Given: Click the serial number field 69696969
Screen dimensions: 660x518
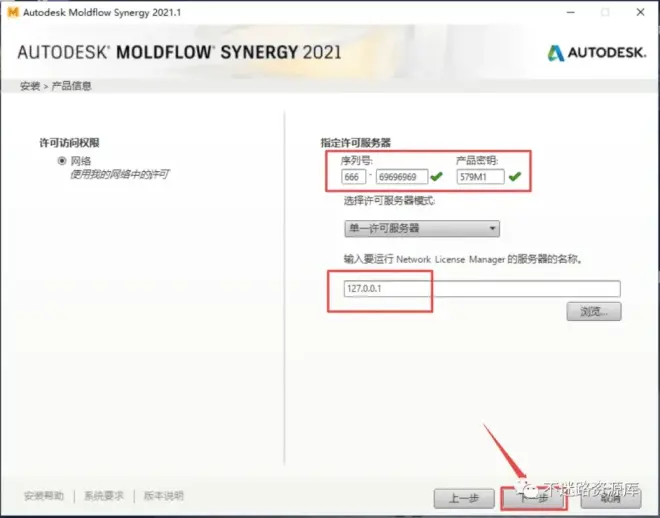Looking at the screenshot, I should click(402, 177).
